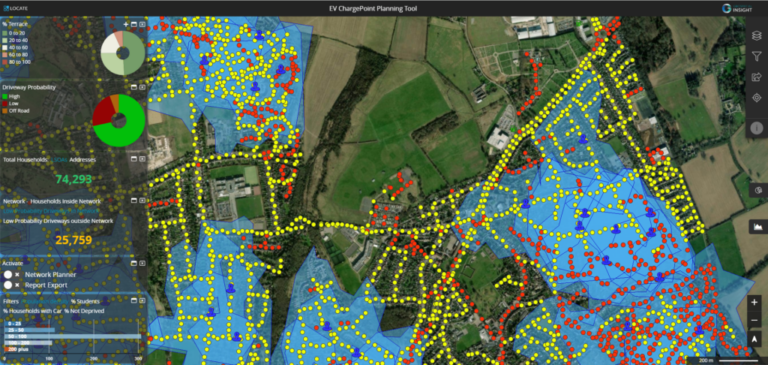Image resolution: width=768 pixels, height=365 pixels.
Task: Open the map layers icon
Action: [x=757, y=35]
